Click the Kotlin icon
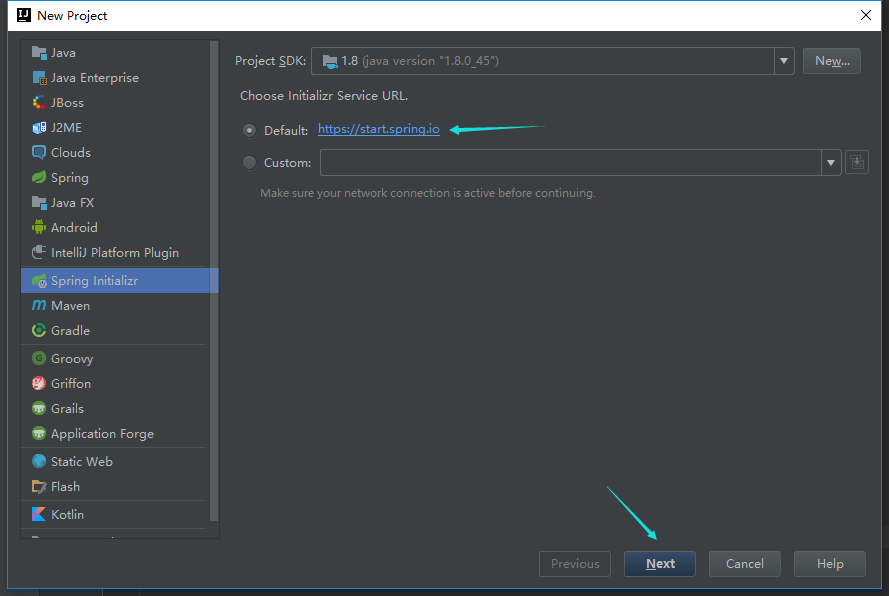This screenshot has height=596, width=889. 39,514
